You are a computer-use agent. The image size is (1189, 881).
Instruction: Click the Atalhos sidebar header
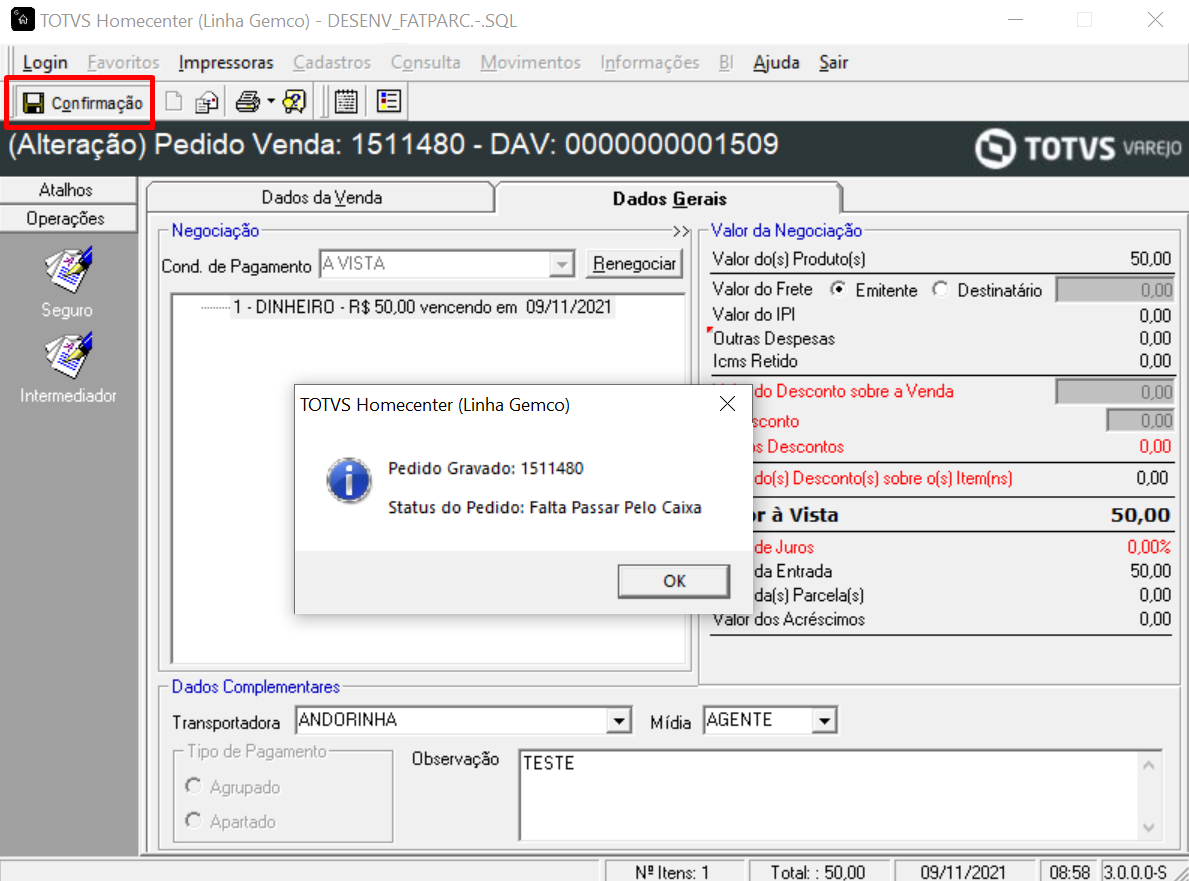67,190
